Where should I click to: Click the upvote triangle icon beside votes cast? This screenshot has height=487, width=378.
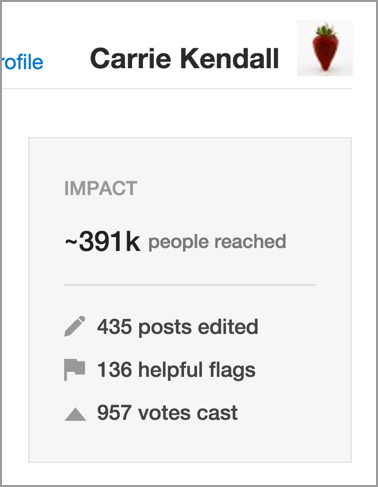pos(75,414)
